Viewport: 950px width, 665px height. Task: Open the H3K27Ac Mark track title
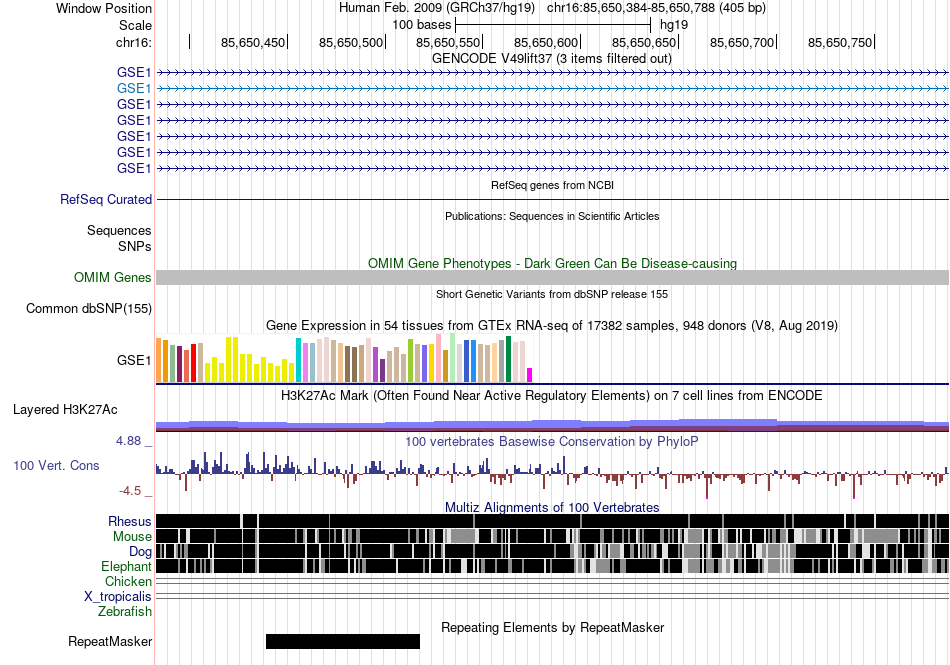[551, 395]
